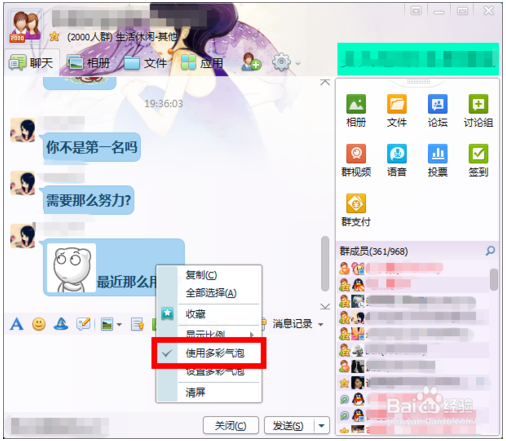Open the 语音 app icon
Viewport: 506px width, 441px height.
click(397, 160)
